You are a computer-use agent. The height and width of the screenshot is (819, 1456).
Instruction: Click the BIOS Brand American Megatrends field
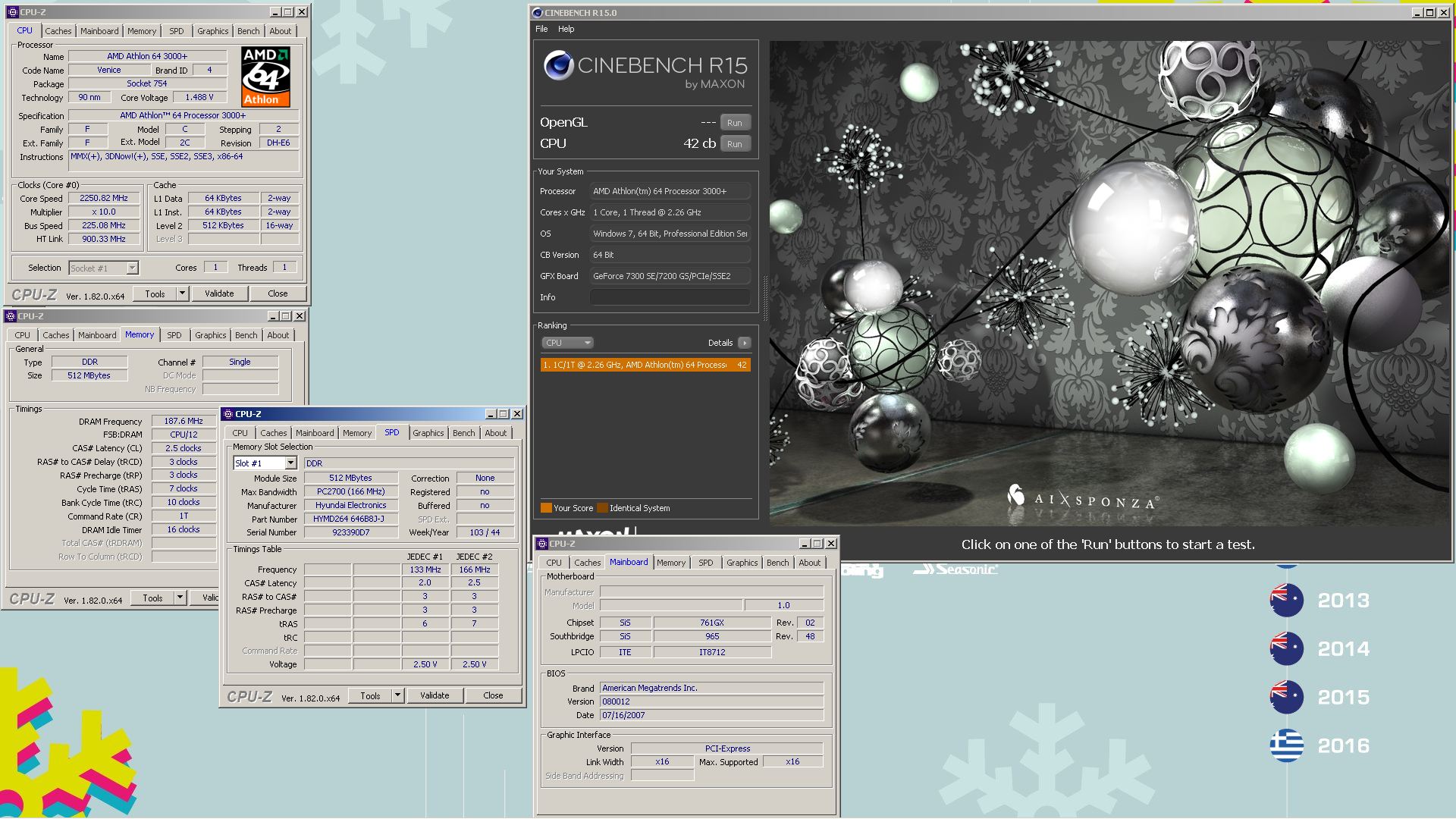pyautogui.click(x=711, y=688)
